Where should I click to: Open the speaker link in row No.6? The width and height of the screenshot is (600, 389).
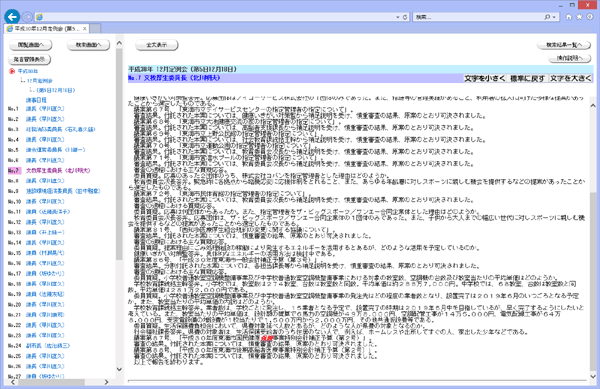[x=45, y=160]
